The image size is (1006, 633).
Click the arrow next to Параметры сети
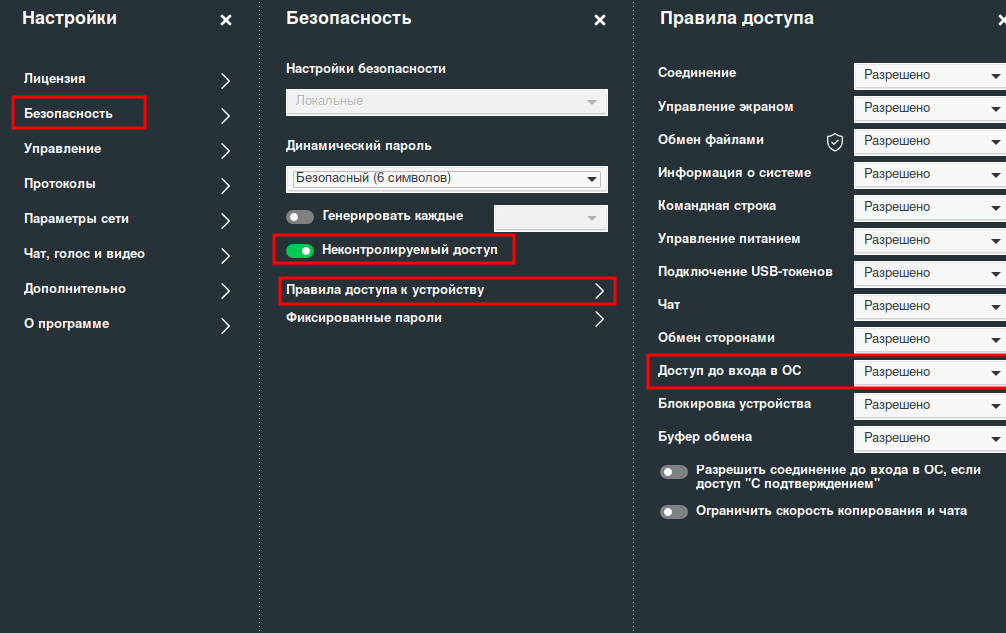[x=225, y=221]
